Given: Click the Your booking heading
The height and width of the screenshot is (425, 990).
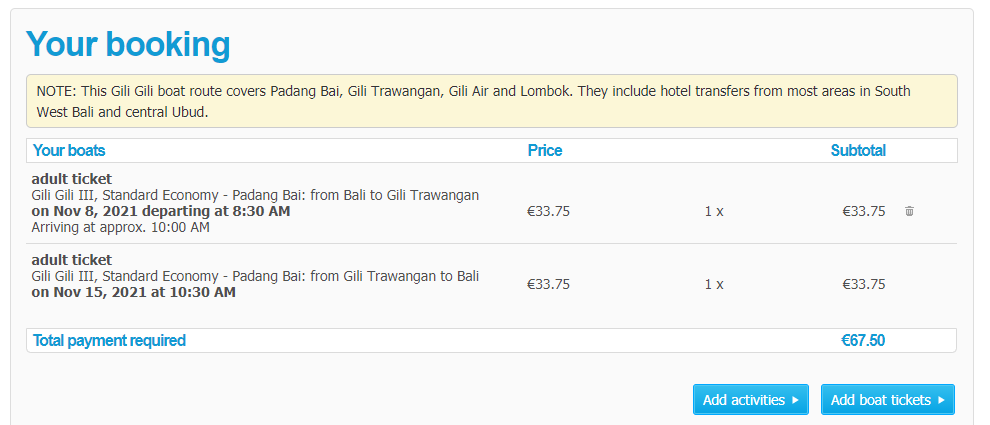Looking at the screenshot, I should click(128, 44).
